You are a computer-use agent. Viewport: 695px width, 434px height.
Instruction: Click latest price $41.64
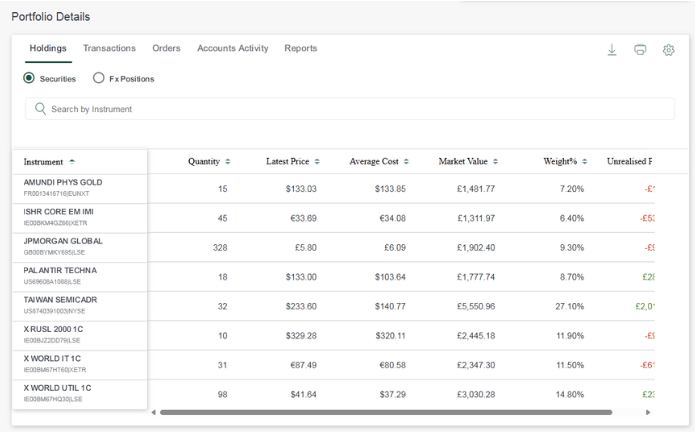point(303,394)
